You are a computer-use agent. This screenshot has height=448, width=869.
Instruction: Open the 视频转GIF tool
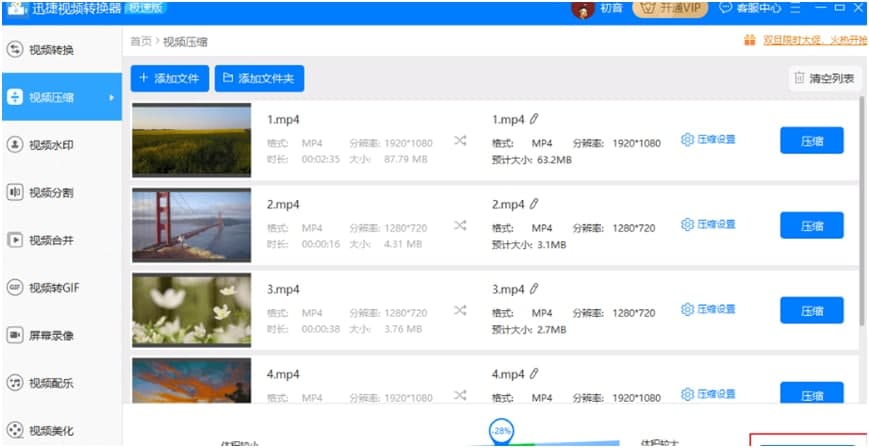tap(15, 288)
